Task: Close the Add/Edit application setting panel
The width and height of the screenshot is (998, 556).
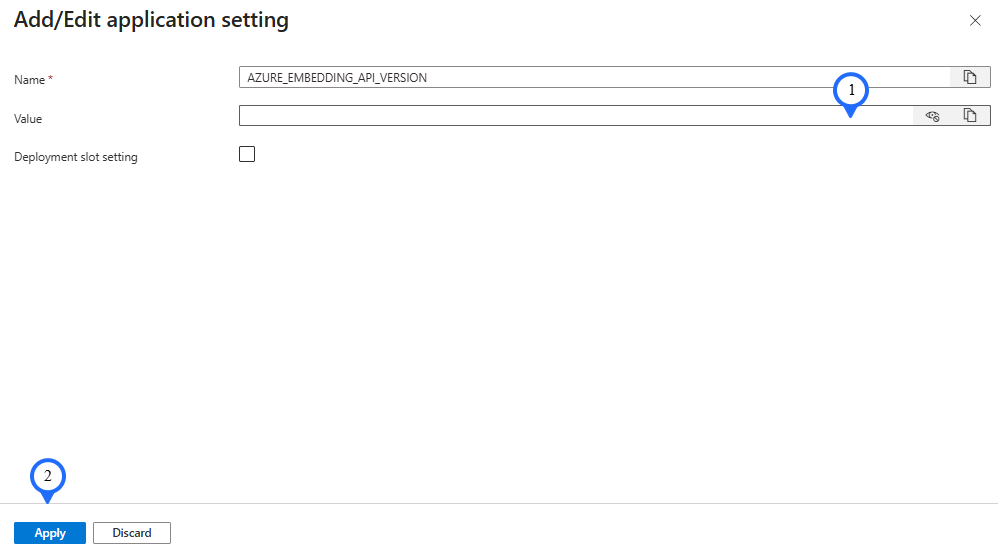Action: 975,20
